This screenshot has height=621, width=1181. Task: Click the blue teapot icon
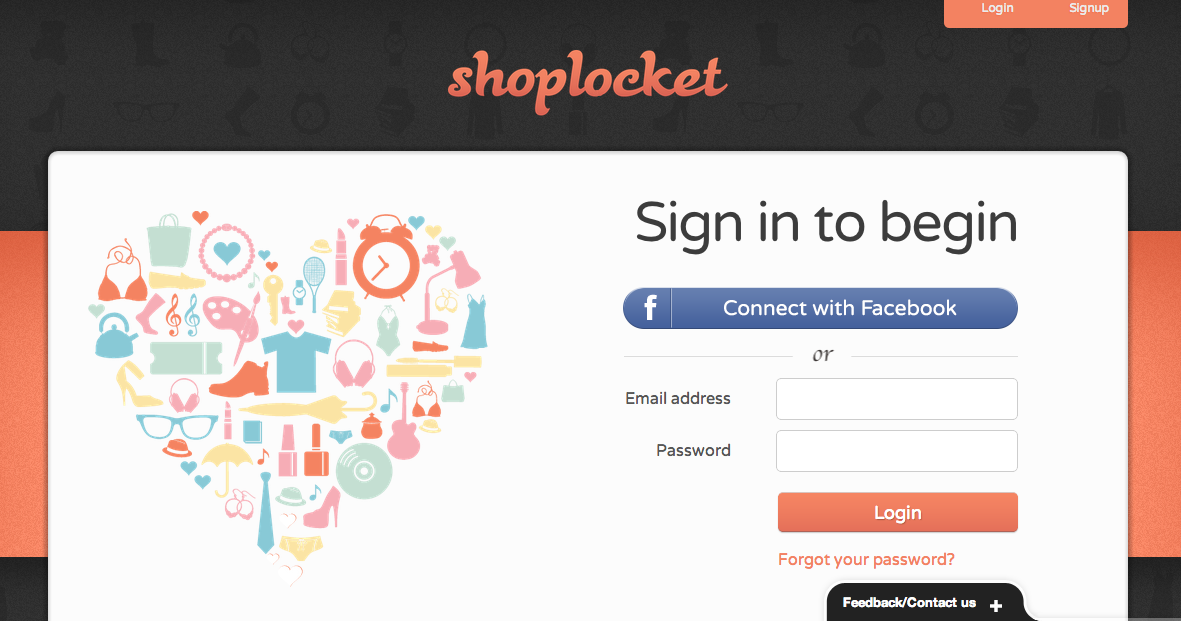point(116,336)
